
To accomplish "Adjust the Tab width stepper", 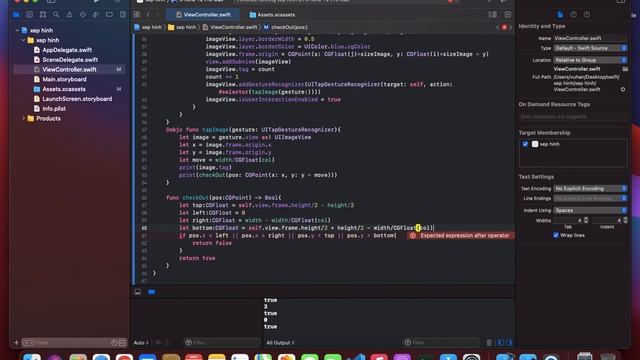I will (586, 220).
